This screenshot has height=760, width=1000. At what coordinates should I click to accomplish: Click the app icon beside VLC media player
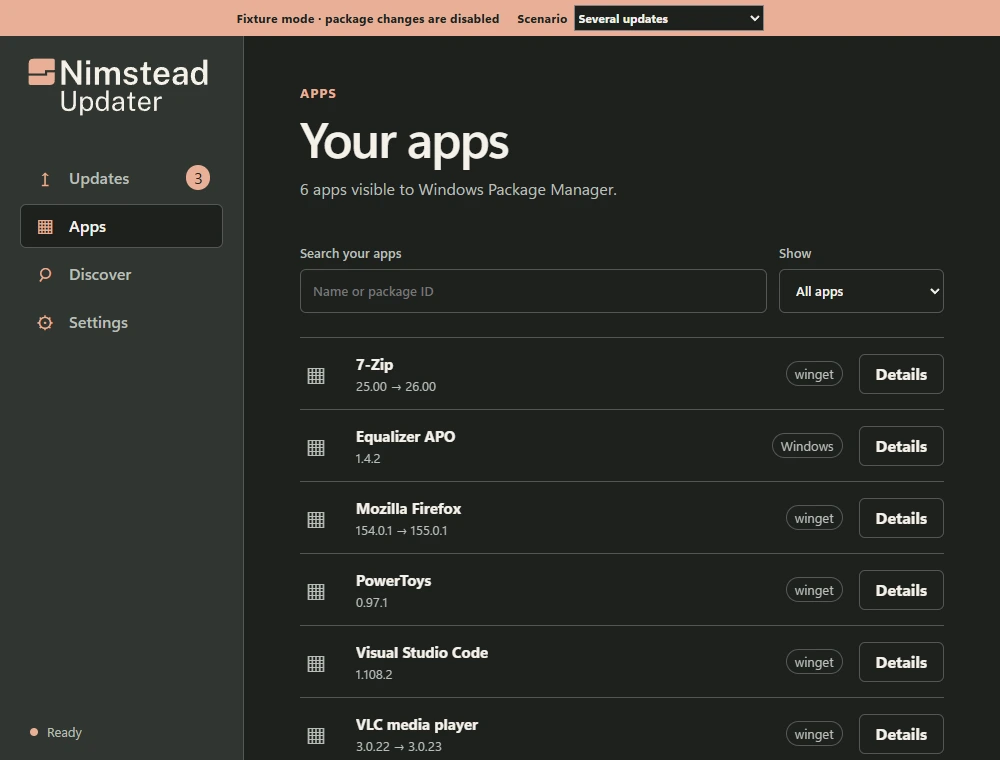pos(316,736)
